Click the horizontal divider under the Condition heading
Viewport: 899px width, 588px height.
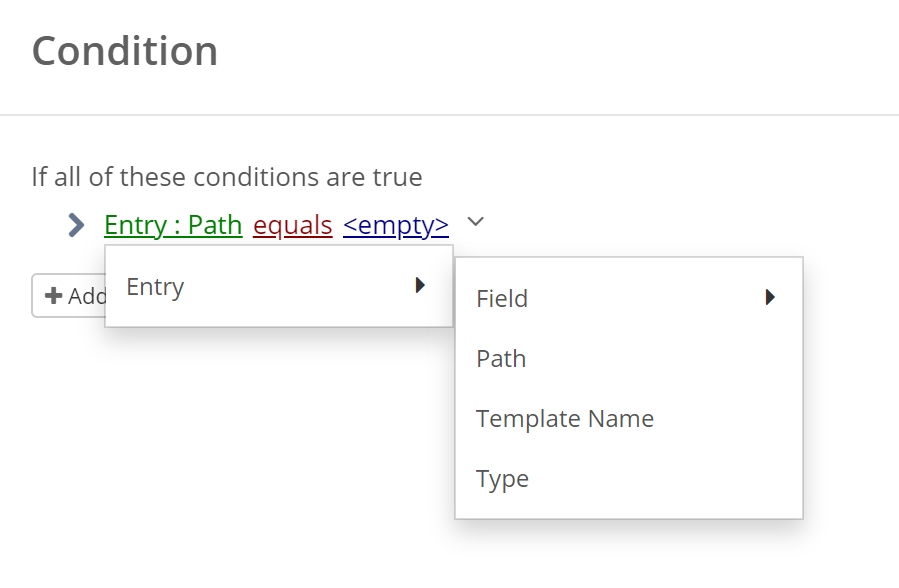point(450,115)
